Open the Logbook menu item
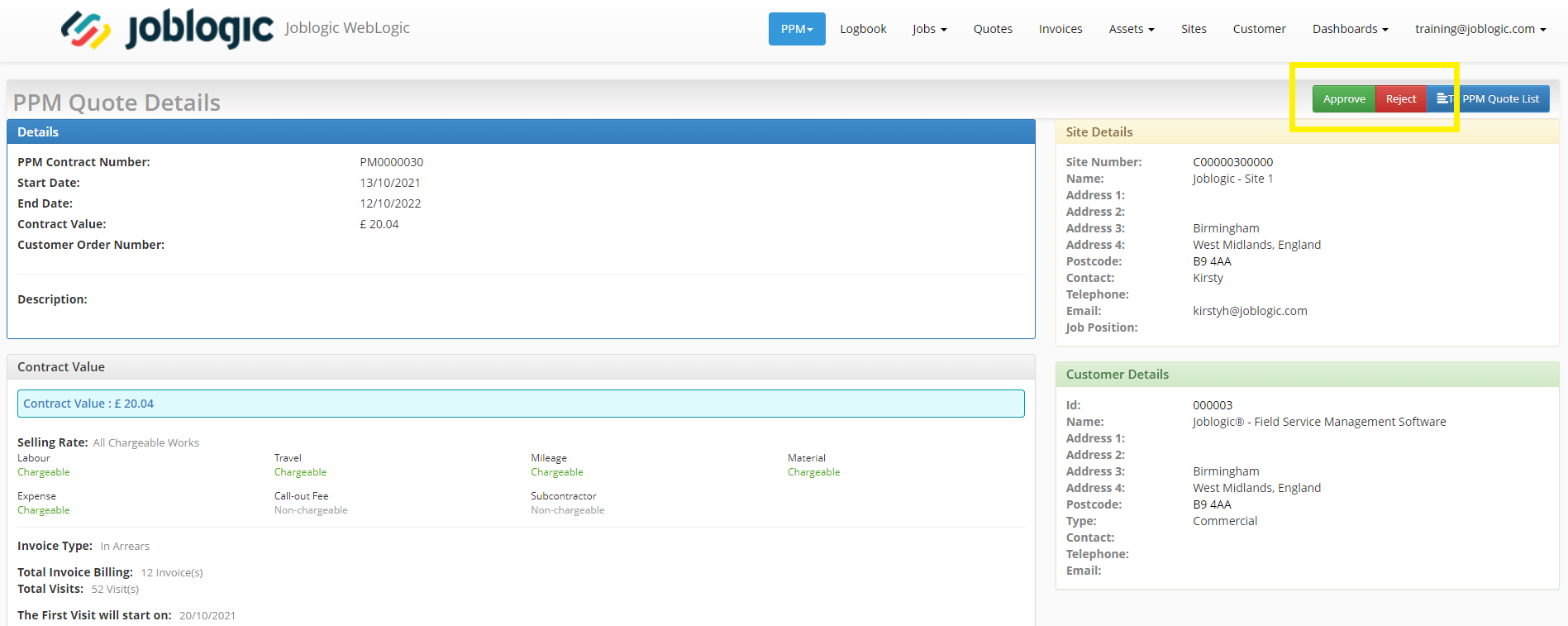The height and width of the screenshot is (626, 1568). tap(863, 29)
